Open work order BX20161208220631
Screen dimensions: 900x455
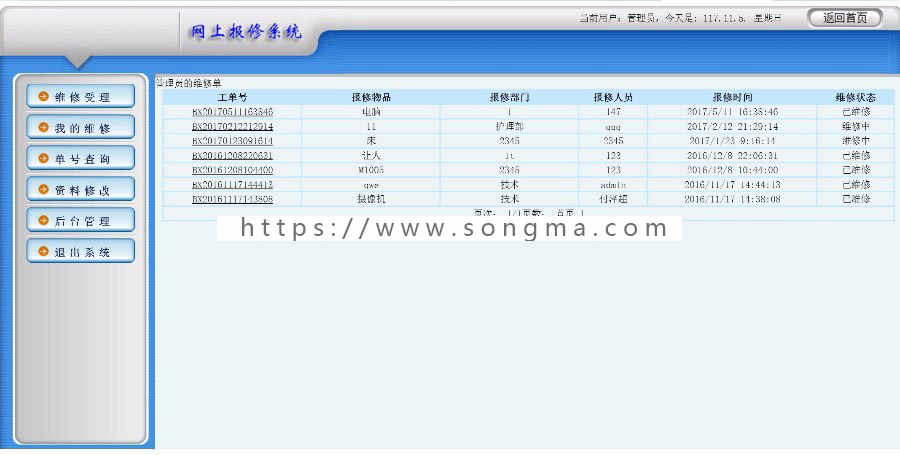point(232,155)
